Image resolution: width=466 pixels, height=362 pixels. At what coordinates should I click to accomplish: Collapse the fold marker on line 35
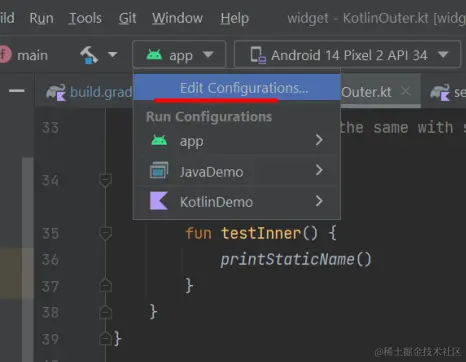(105, 233)
